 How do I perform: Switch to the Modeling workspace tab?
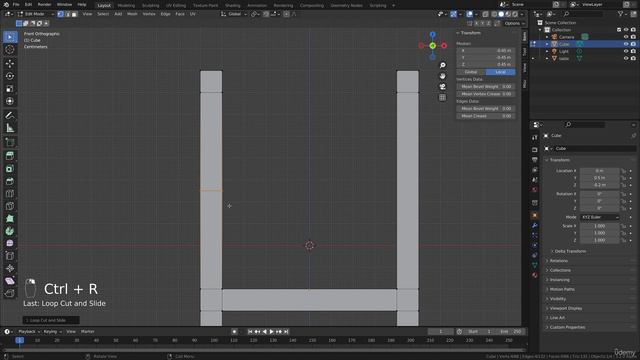point(126,5)
